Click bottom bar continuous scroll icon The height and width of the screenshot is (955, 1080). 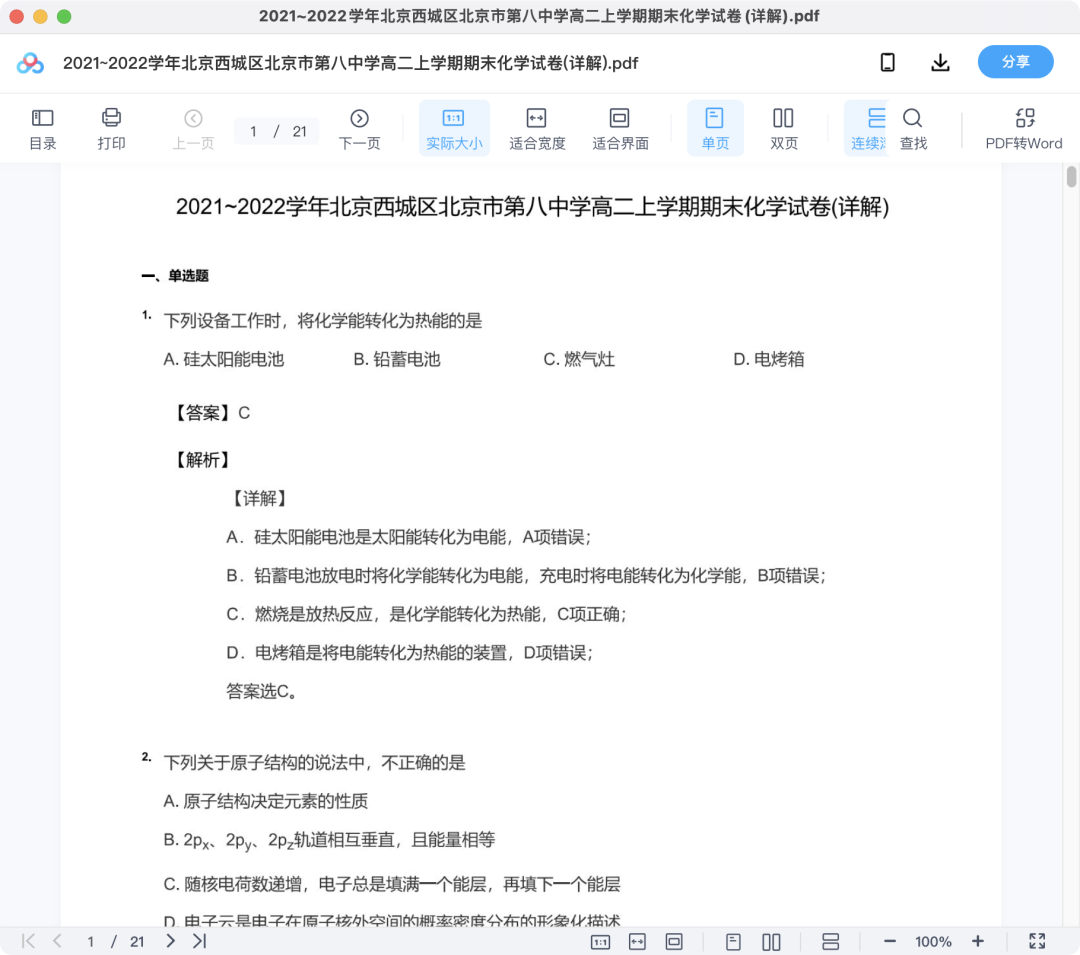pos(831,941)
